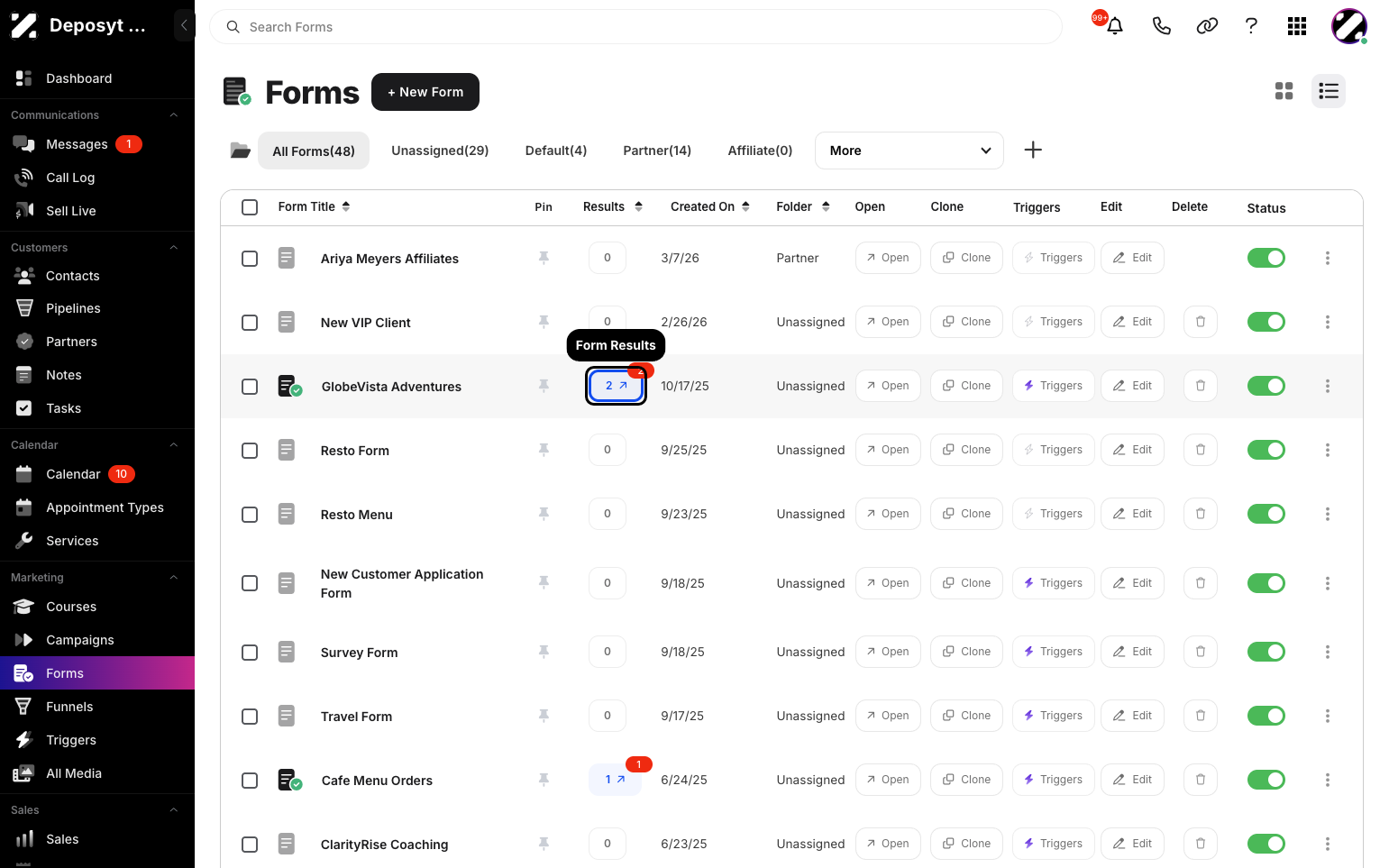Collapse the Marketing section
Image resolution: width=1389 pixels, height=868 pixels.
click(174, 578)
